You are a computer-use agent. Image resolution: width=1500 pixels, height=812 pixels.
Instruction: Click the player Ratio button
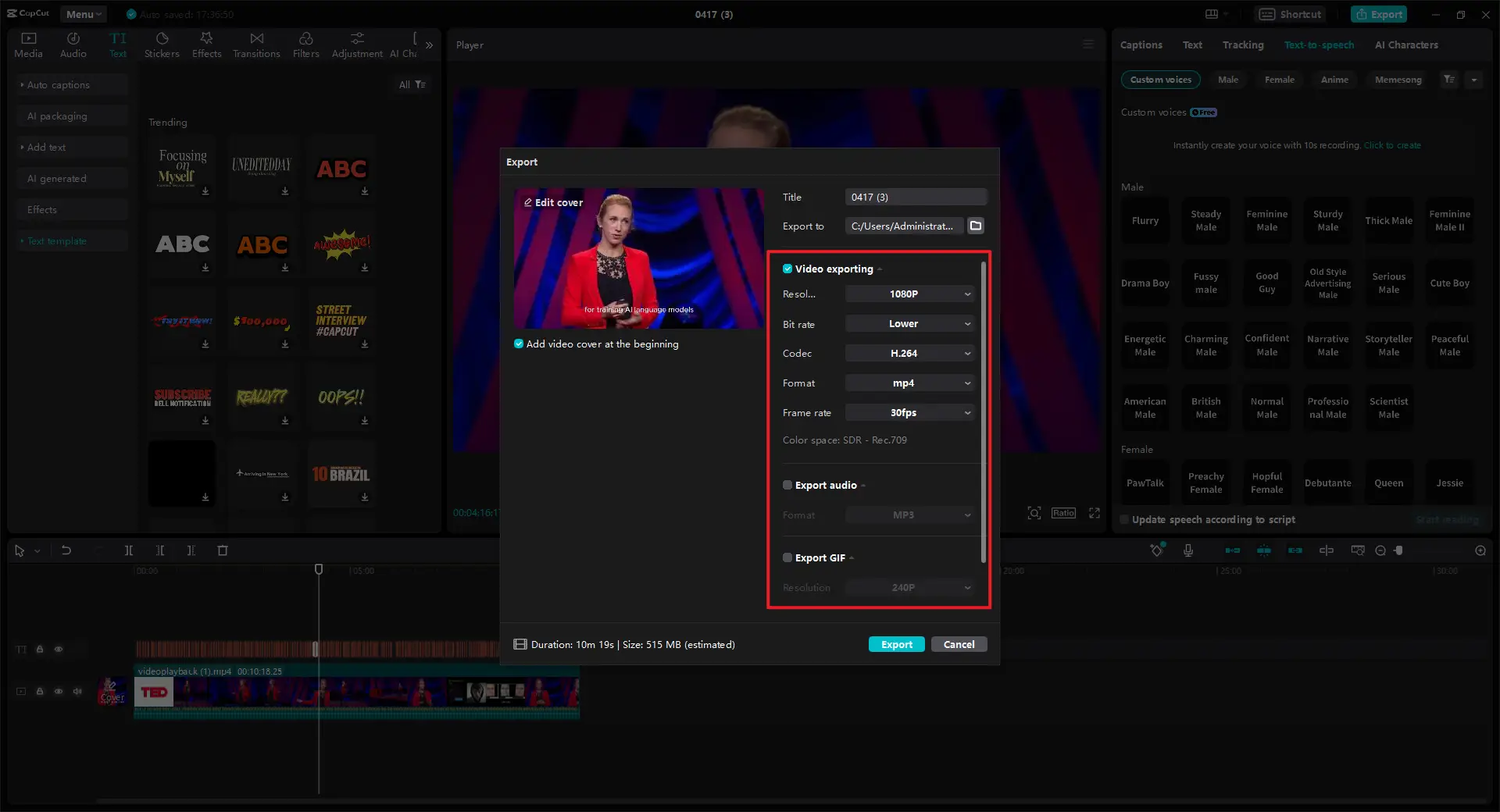pos(1063,513)
